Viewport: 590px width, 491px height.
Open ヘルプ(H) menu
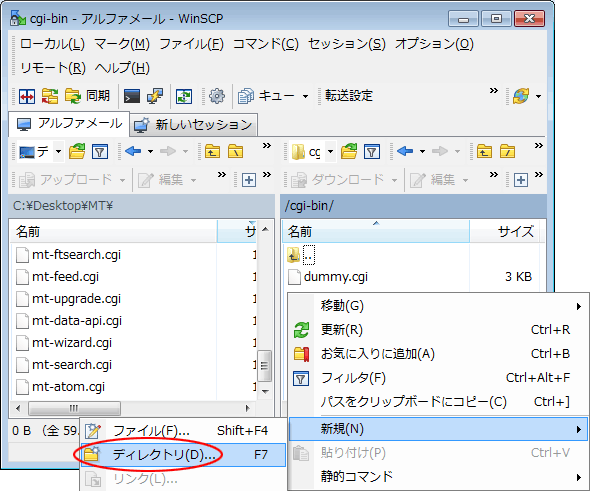[122, 68]
